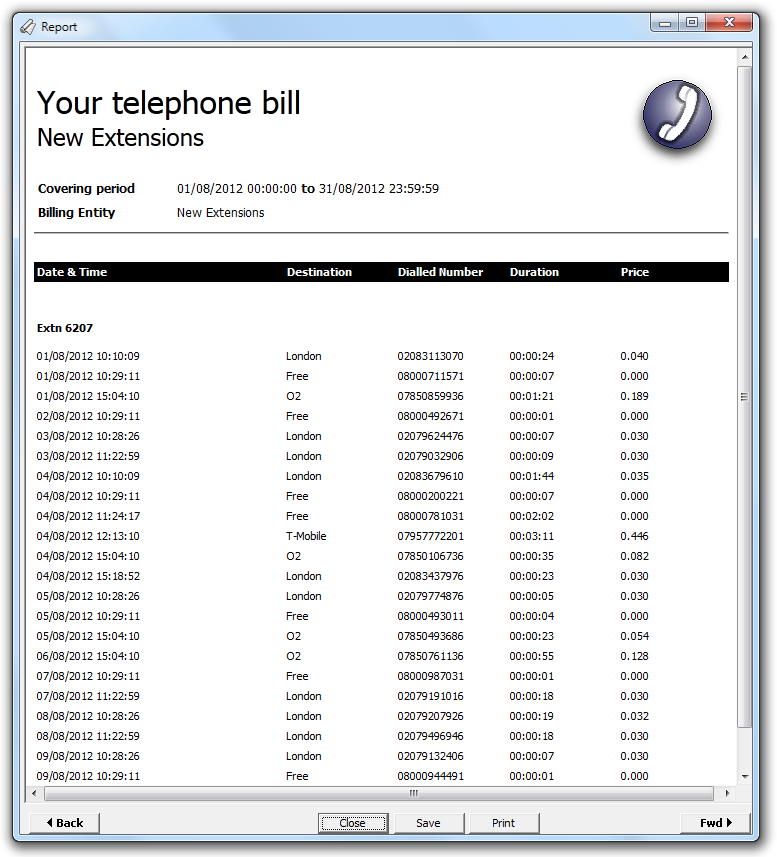777x857 pixels.
Task: Click the T-Mobile destination
Action: point(306,536)
